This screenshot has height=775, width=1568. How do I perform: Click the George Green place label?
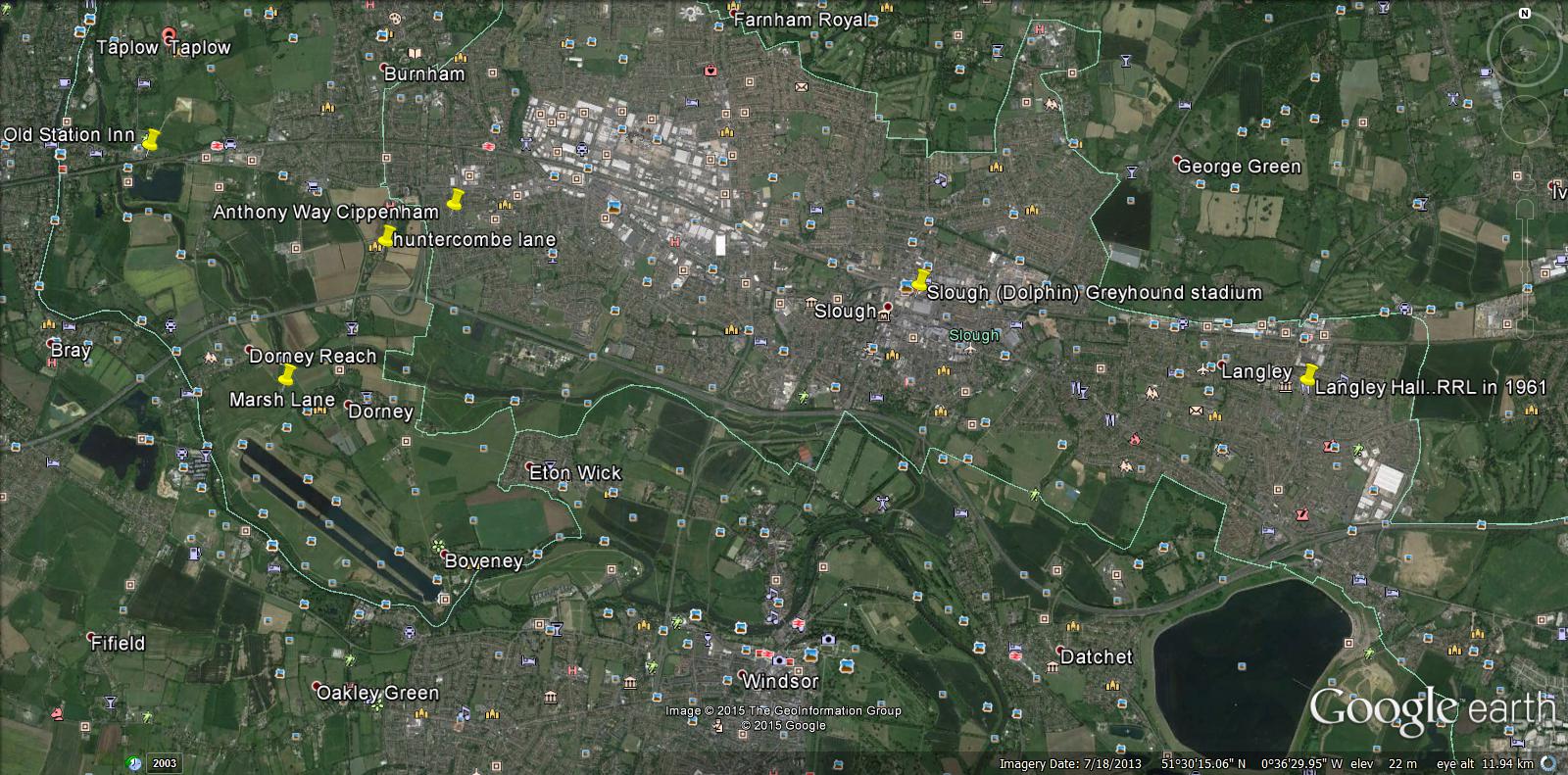(x=1239, y=167)
